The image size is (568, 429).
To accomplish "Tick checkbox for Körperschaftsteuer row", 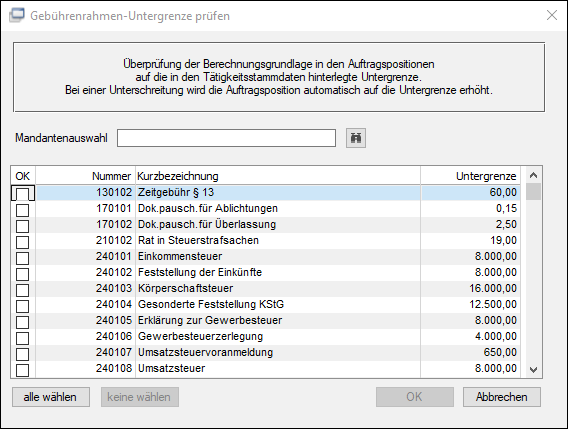I will coord(22,290).
